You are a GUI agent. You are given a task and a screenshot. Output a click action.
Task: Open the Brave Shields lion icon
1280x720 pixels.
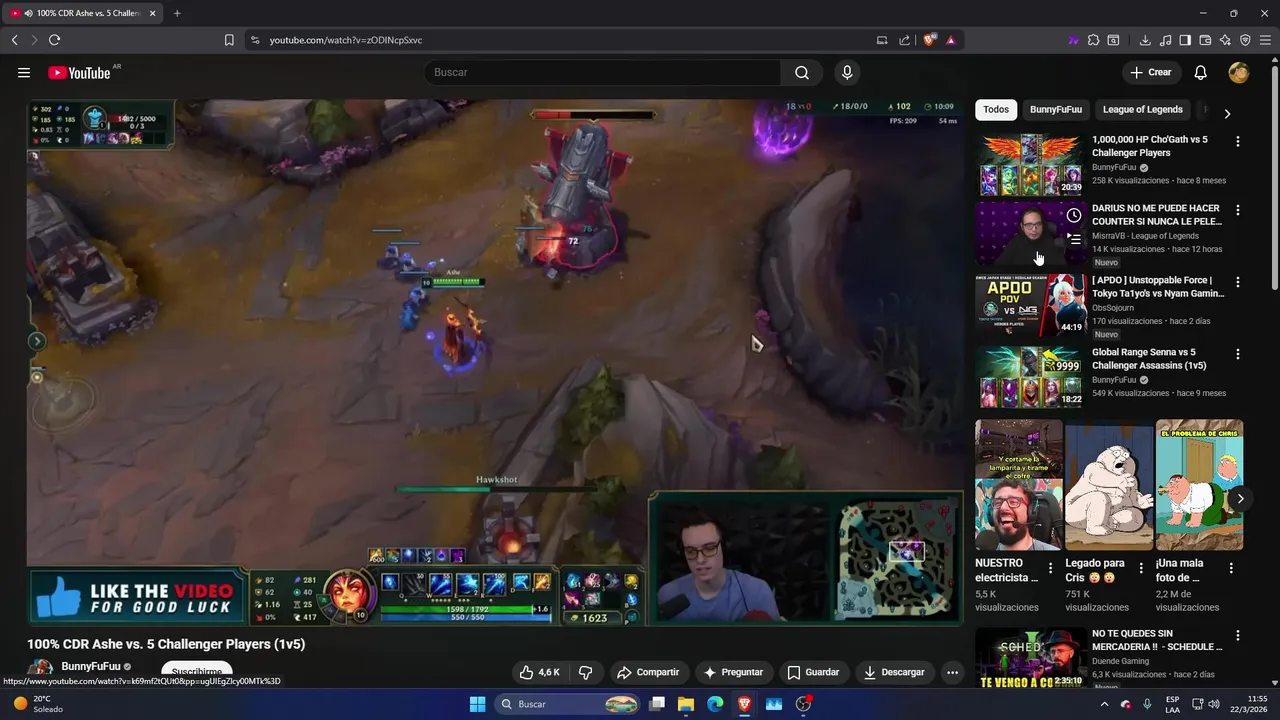(930, 40)
